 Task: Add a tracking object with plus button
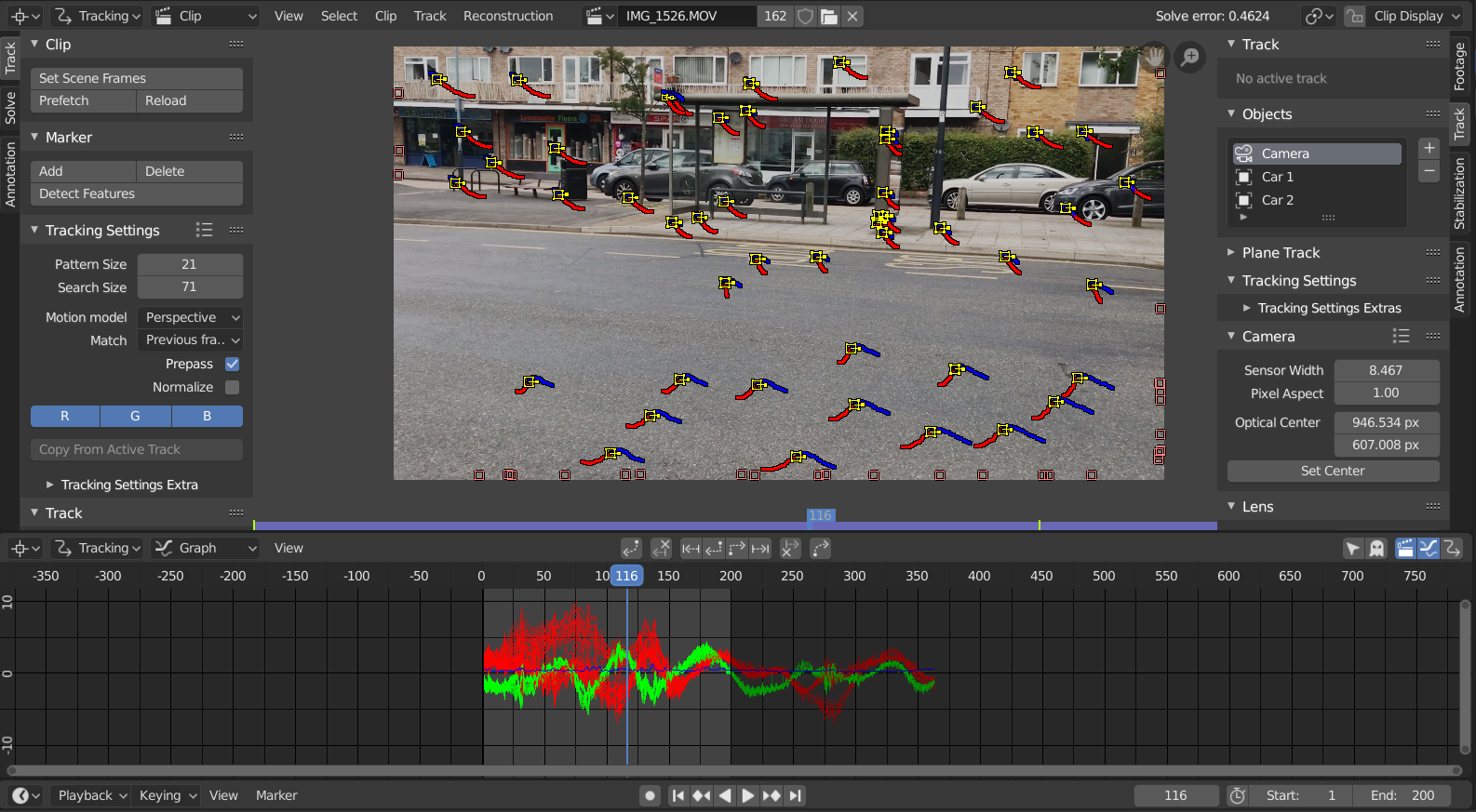(1429, 149)
